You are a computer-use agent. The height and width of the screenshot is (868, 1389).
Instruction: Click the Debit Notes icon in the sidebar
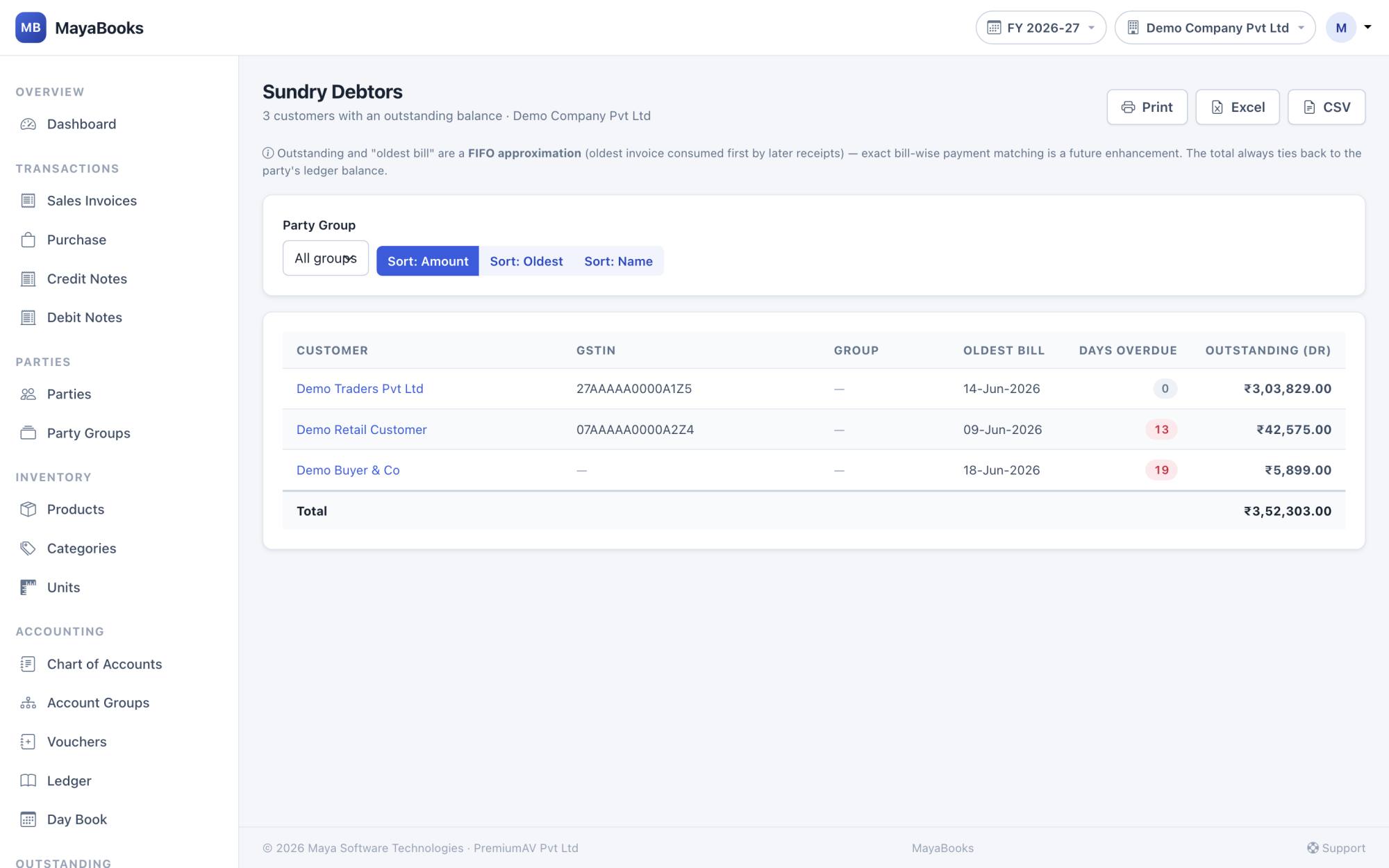coord(28,317)
